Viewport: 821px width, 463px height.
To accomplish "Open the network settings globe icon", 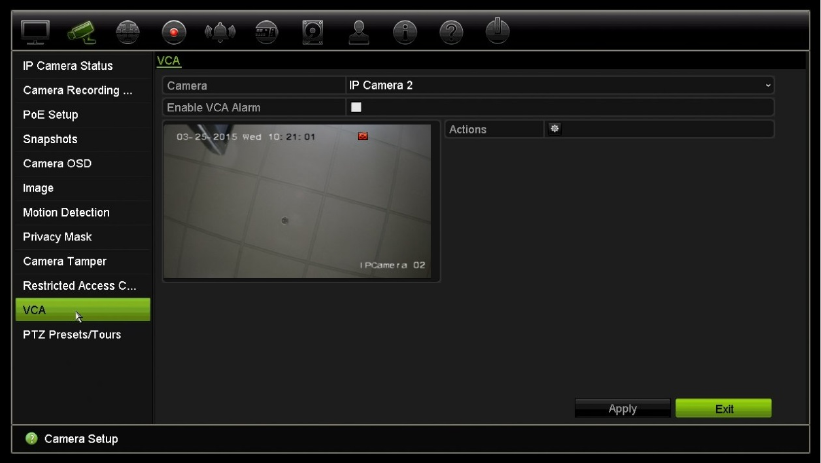I will point(127,32).
